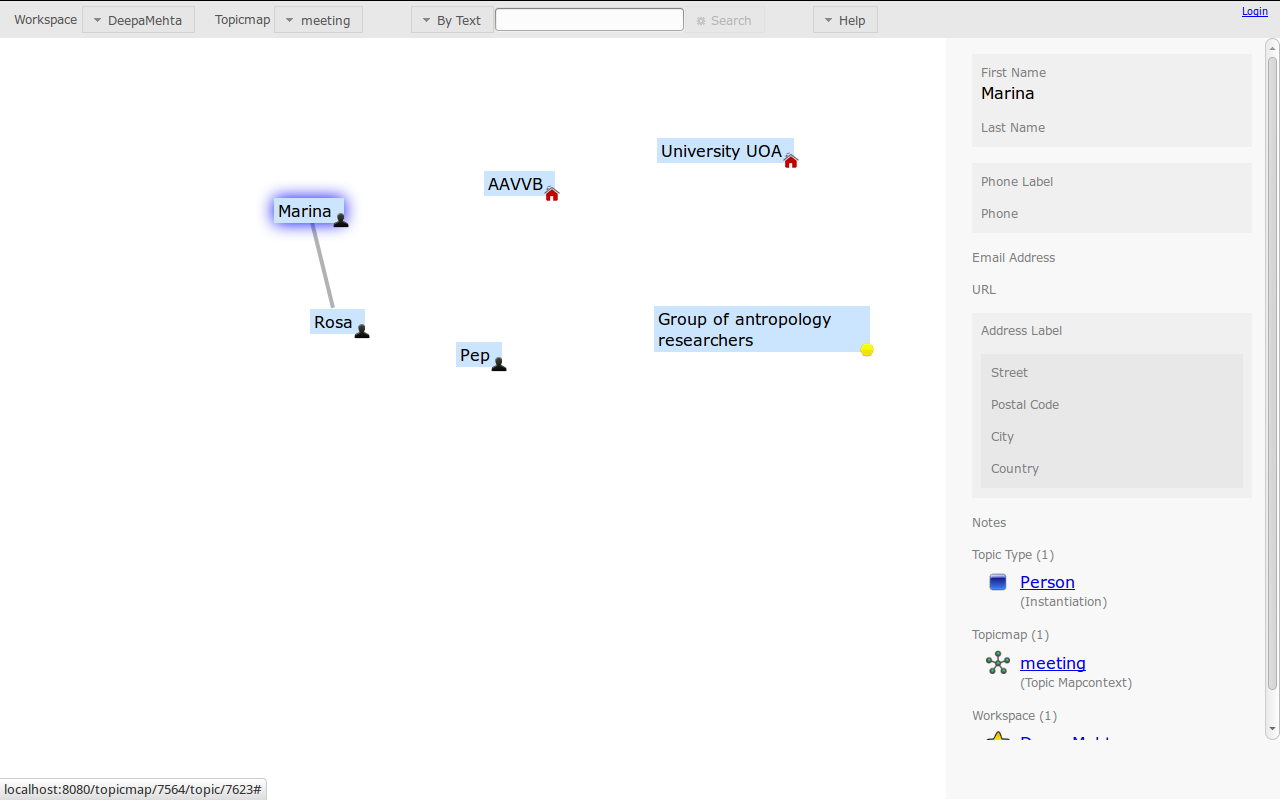
Task: Click the URL field label
Action: [984, 290]
